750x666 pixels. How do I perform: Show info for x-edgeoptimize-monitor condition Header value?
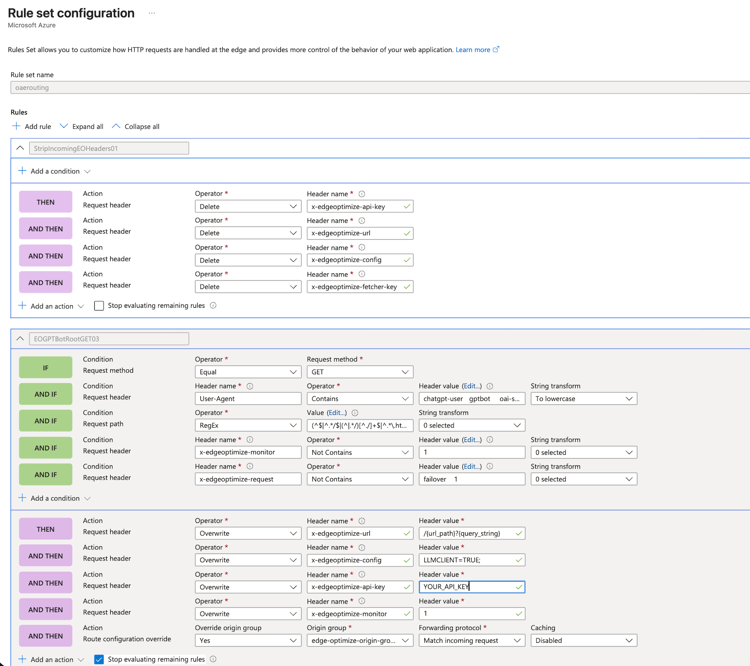(490, 440)
